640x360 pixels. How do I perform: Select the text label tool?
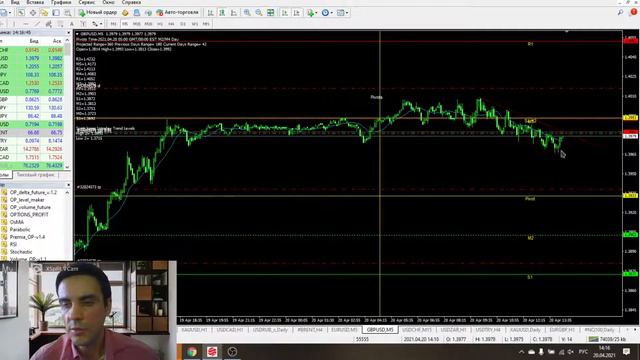click(83, 24)
